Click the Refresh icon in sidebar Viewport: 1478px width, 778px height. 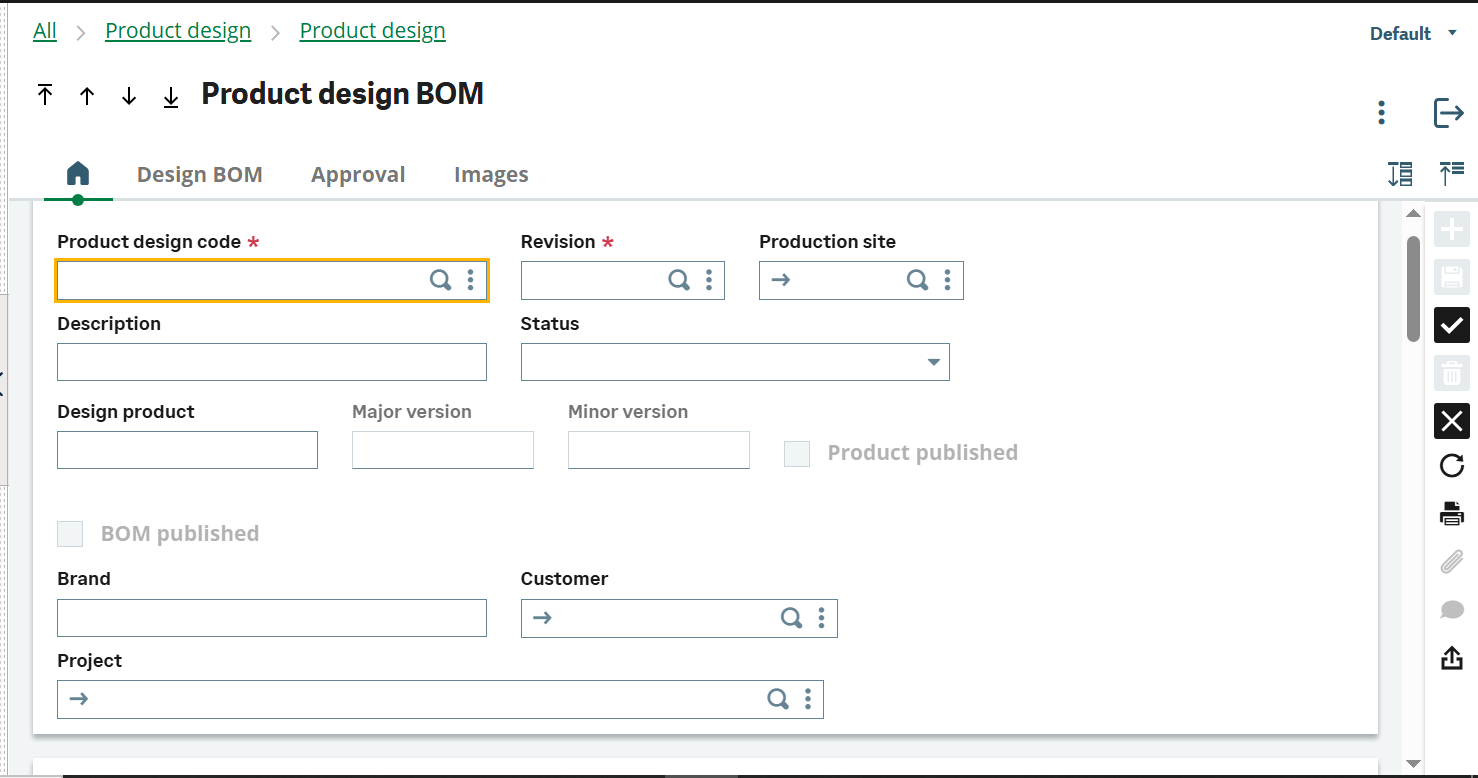1452,466
